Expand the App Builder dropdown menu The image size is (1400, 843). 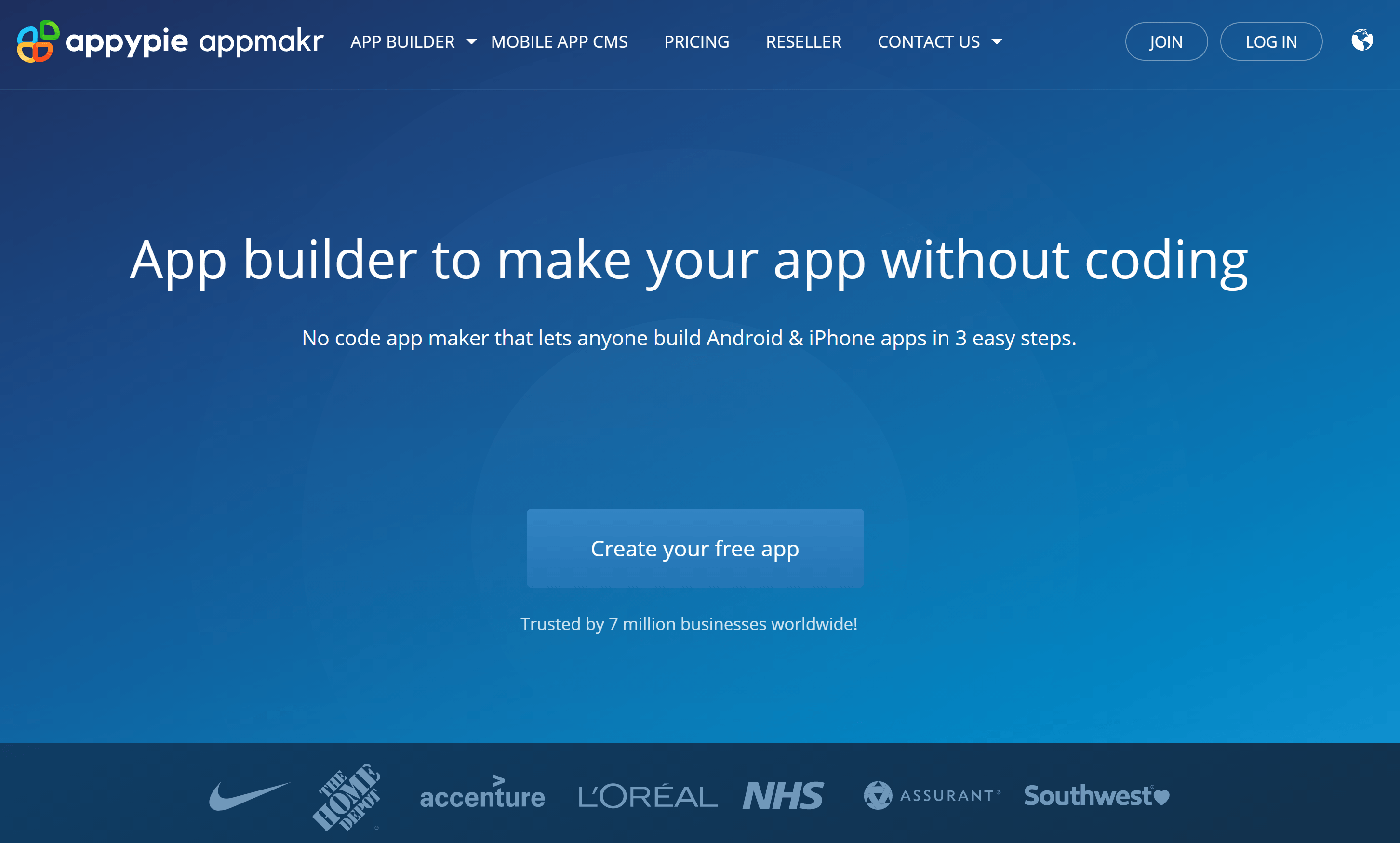pos(412,41)
